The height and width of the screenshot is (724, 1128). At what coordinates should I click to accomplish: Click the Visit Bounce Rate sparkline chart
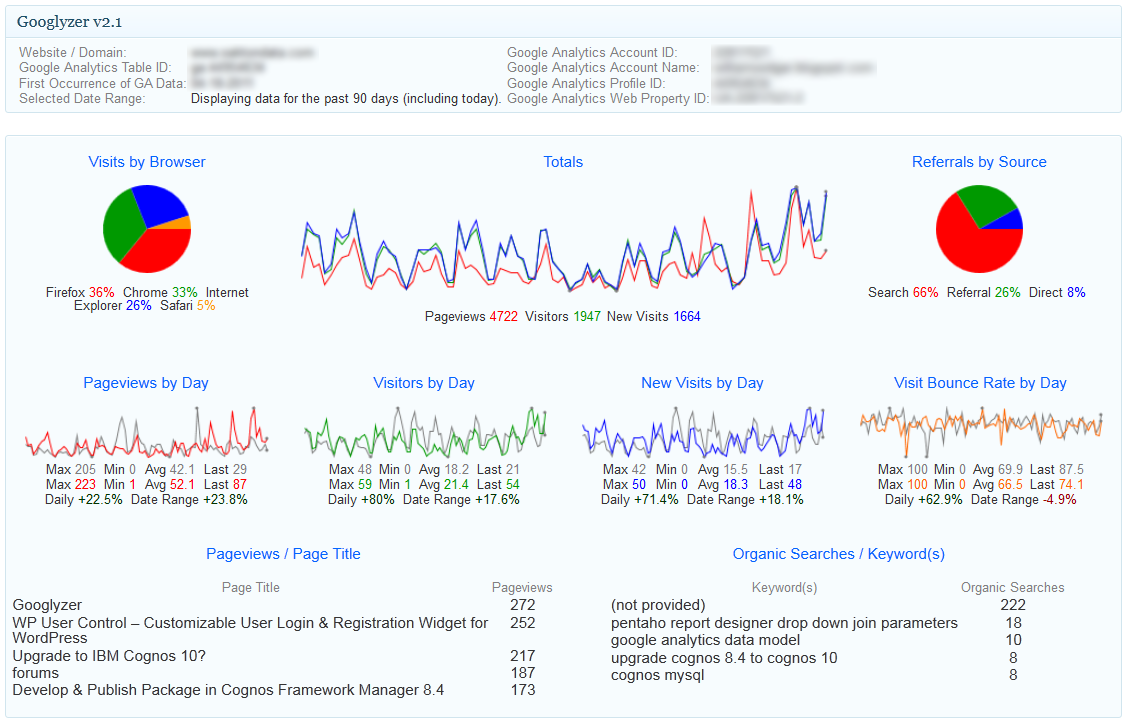[981, 433]
